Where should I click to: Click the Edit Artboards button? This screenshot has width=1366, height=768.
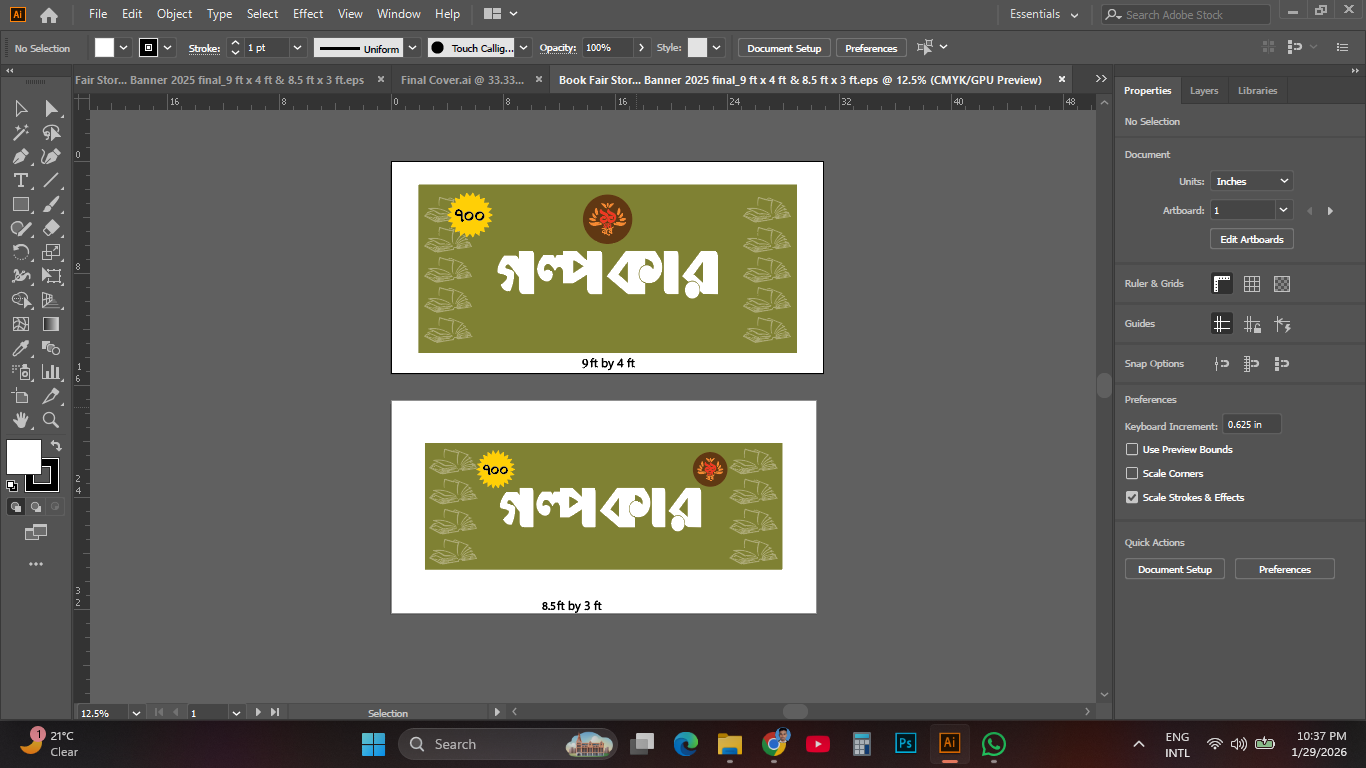[x=1251, y=238]
